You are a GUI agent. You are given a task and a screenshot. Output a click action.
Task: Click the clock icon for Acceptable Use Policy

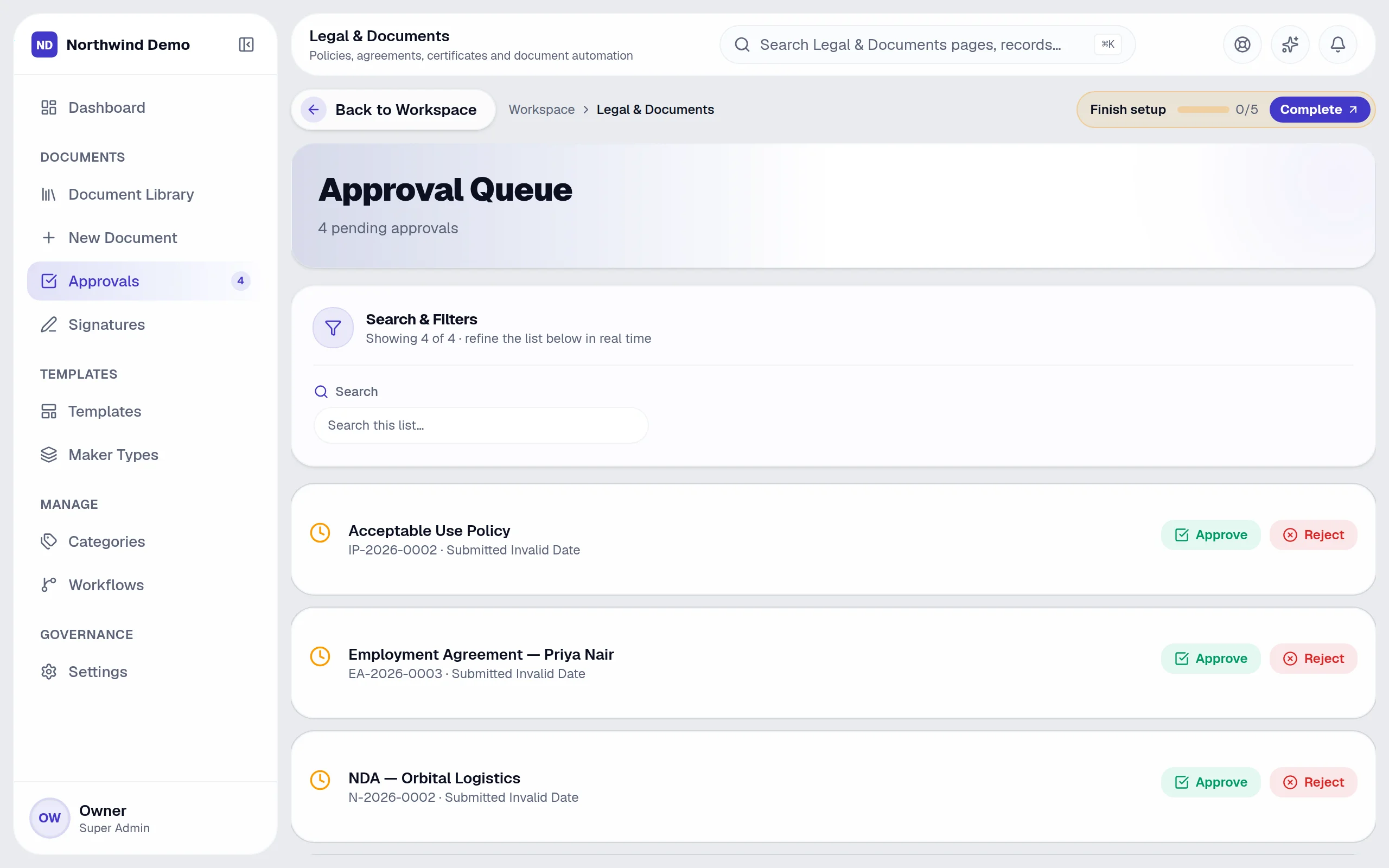[x=320, y=532]
